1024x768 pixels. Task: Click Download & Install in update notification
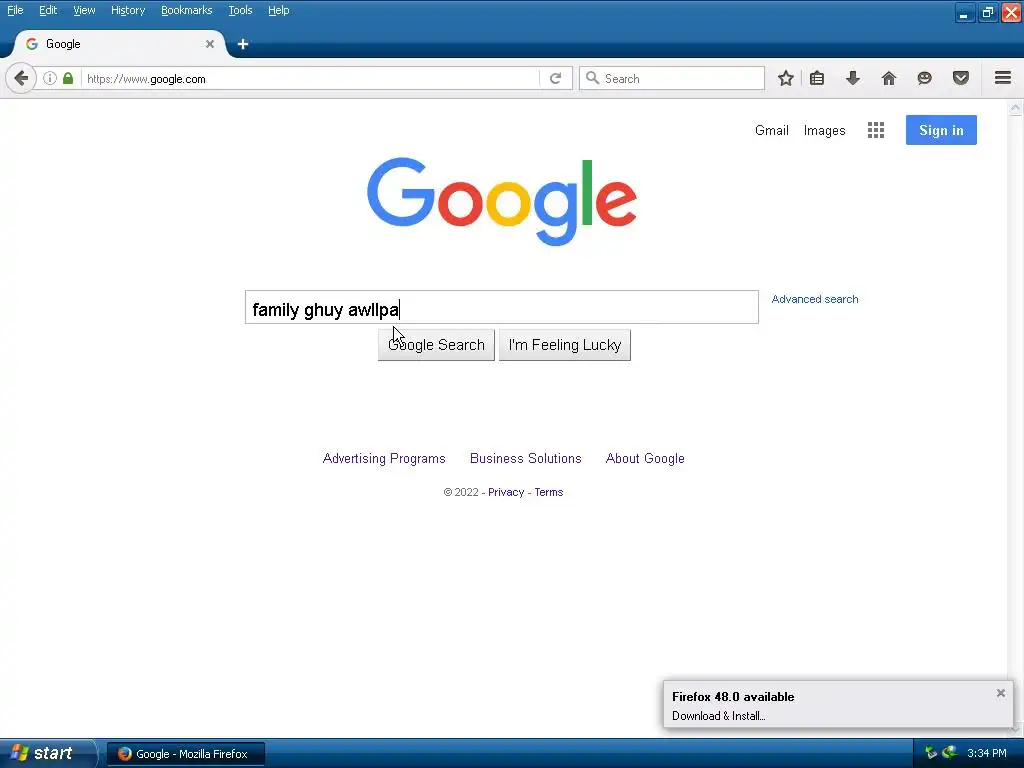click(718, 716)
